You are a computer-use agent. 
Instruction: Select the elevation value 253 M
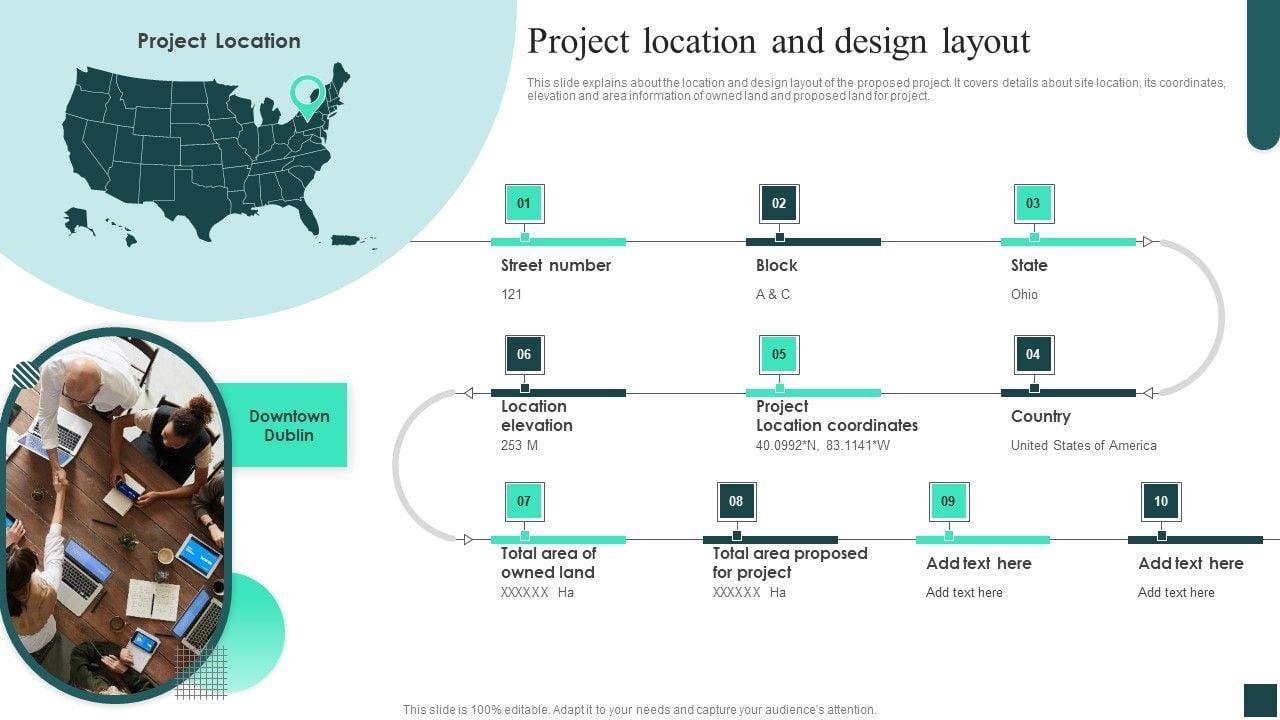(x=519, y=445)
